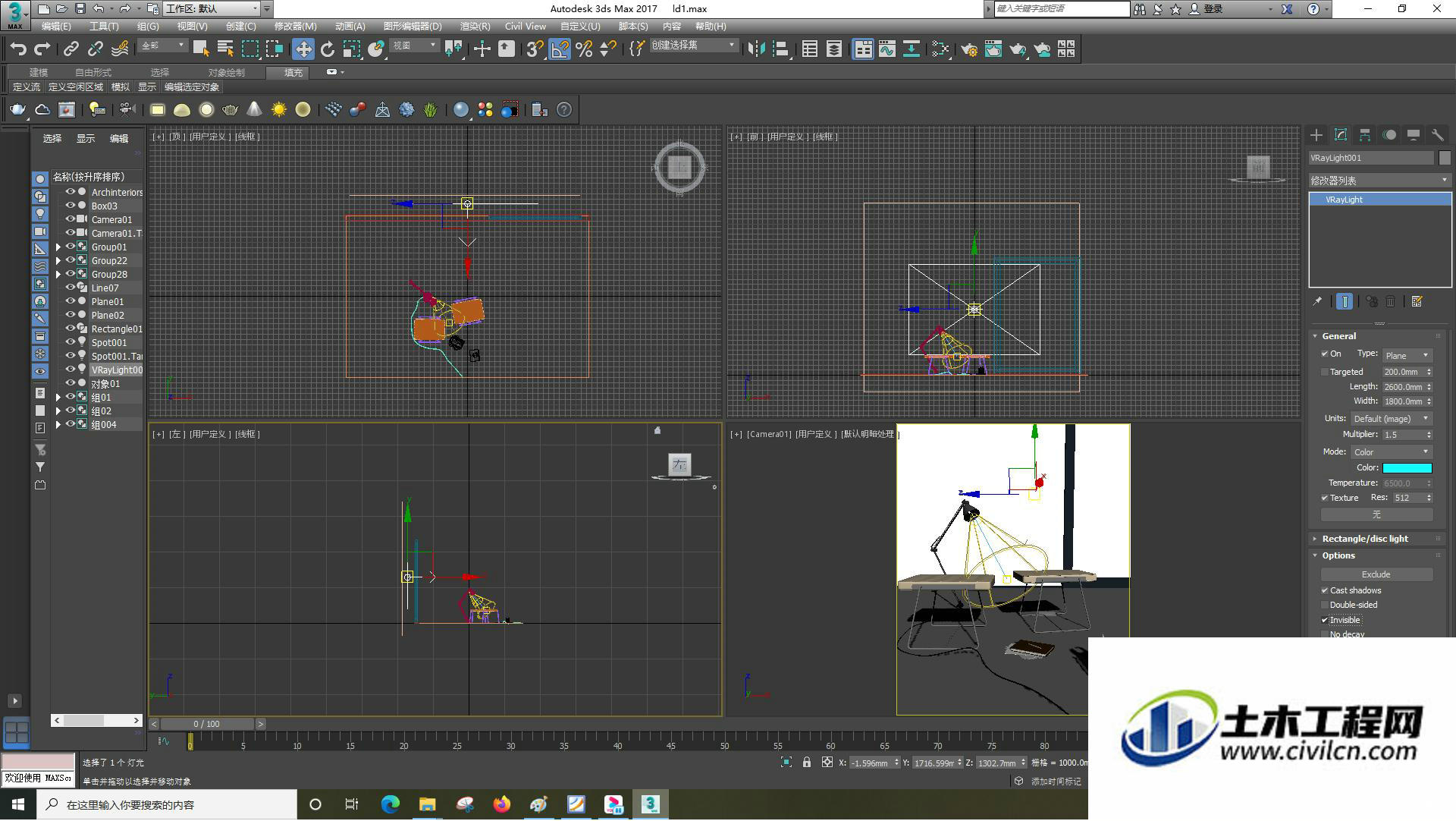Toggle the Percent Snap tool
The height and width of the screenshot is (821, 1456).
[x=584, y=49]
